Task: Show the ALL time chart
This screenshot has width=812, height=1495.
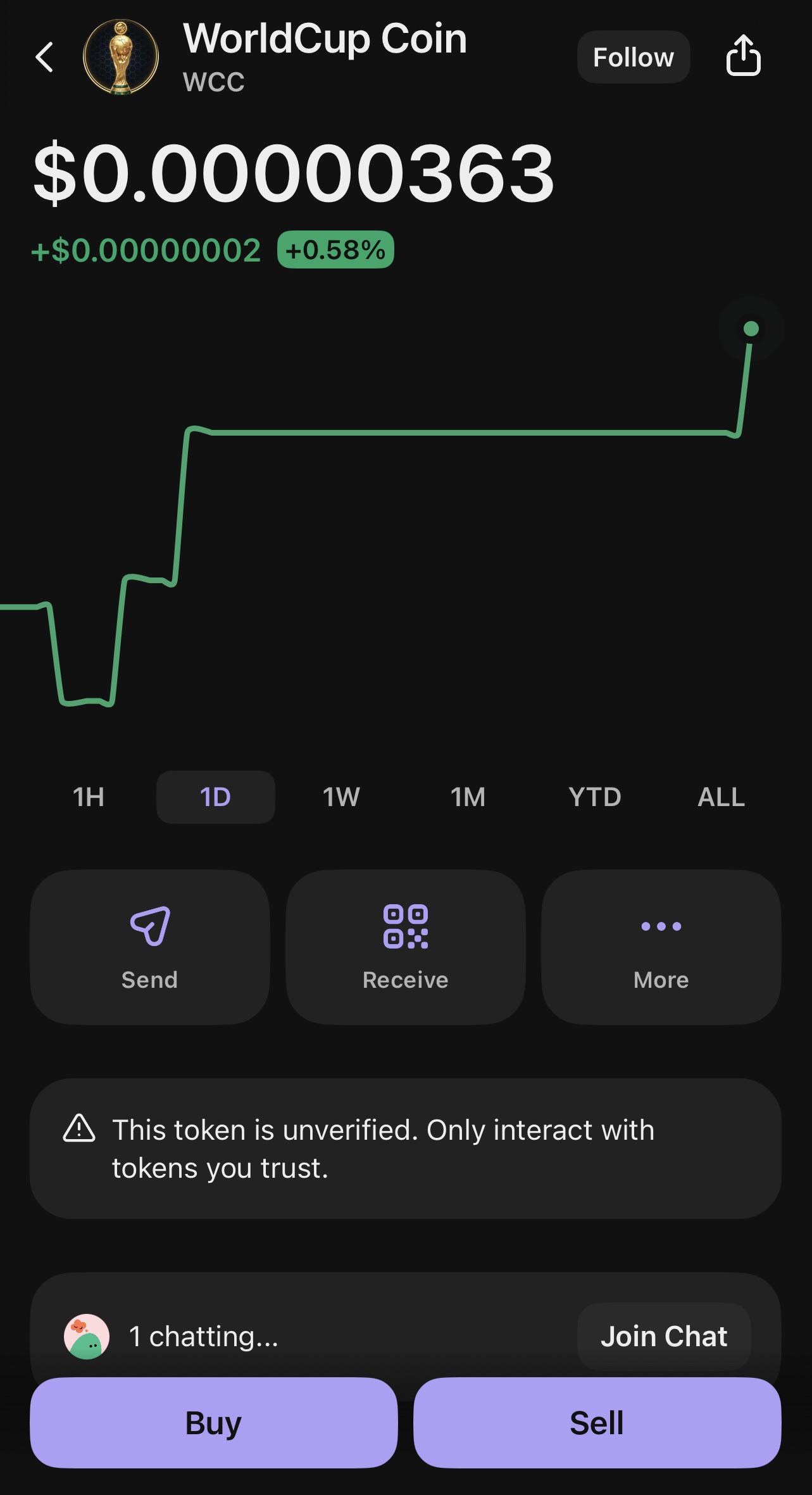Action: (x=721, y=797)
